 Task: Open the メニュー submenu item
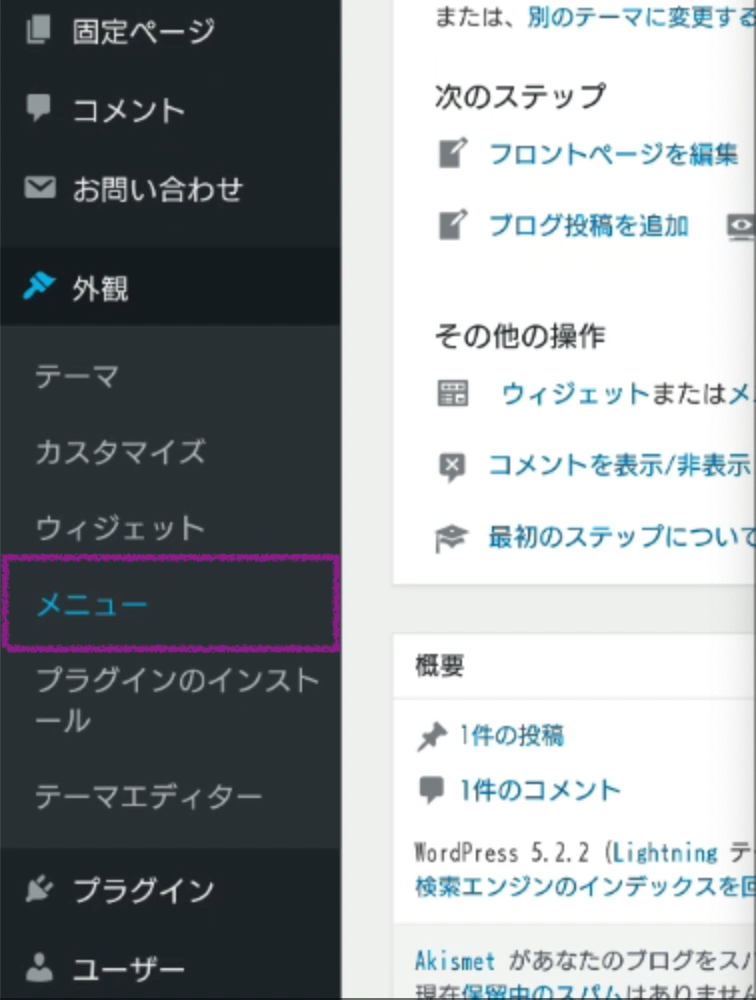point(92,605)
